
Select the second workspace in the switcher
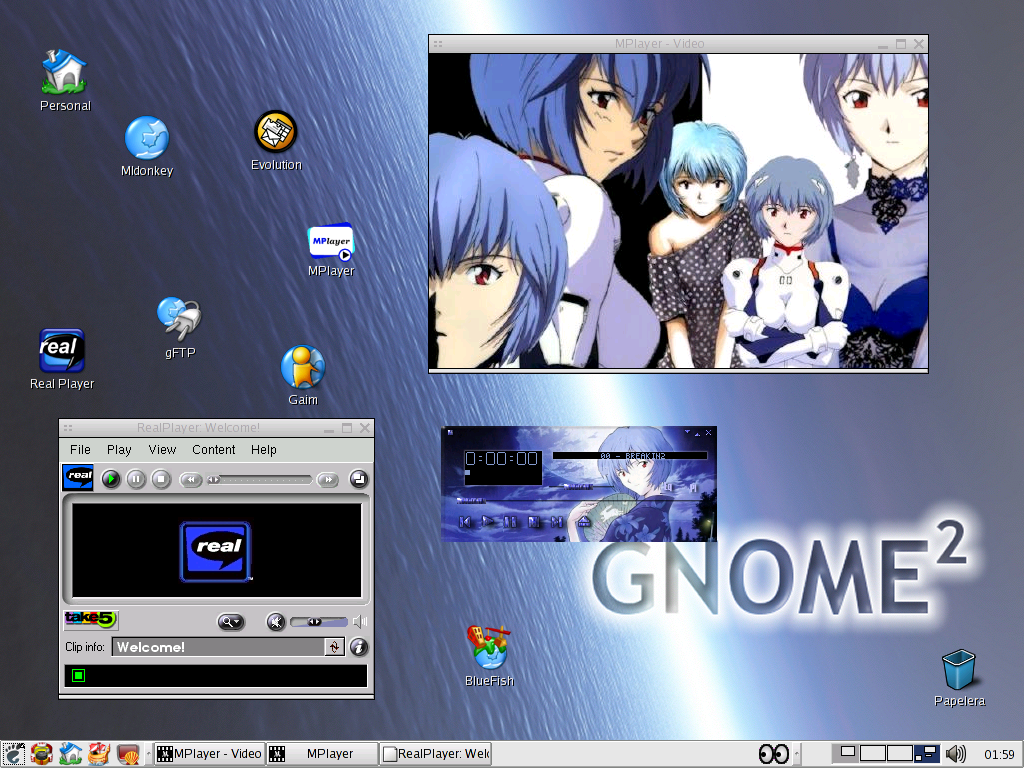[x=872, y=754]
